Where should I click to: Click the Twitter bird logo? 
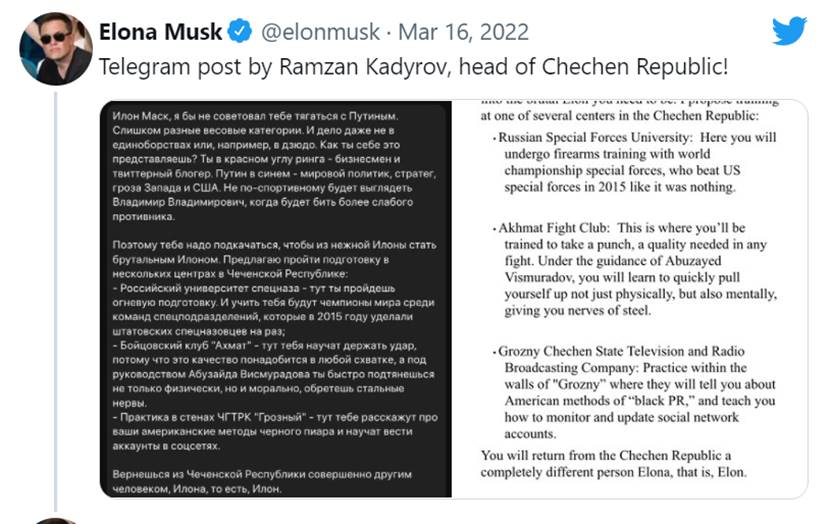click(789, 31)
